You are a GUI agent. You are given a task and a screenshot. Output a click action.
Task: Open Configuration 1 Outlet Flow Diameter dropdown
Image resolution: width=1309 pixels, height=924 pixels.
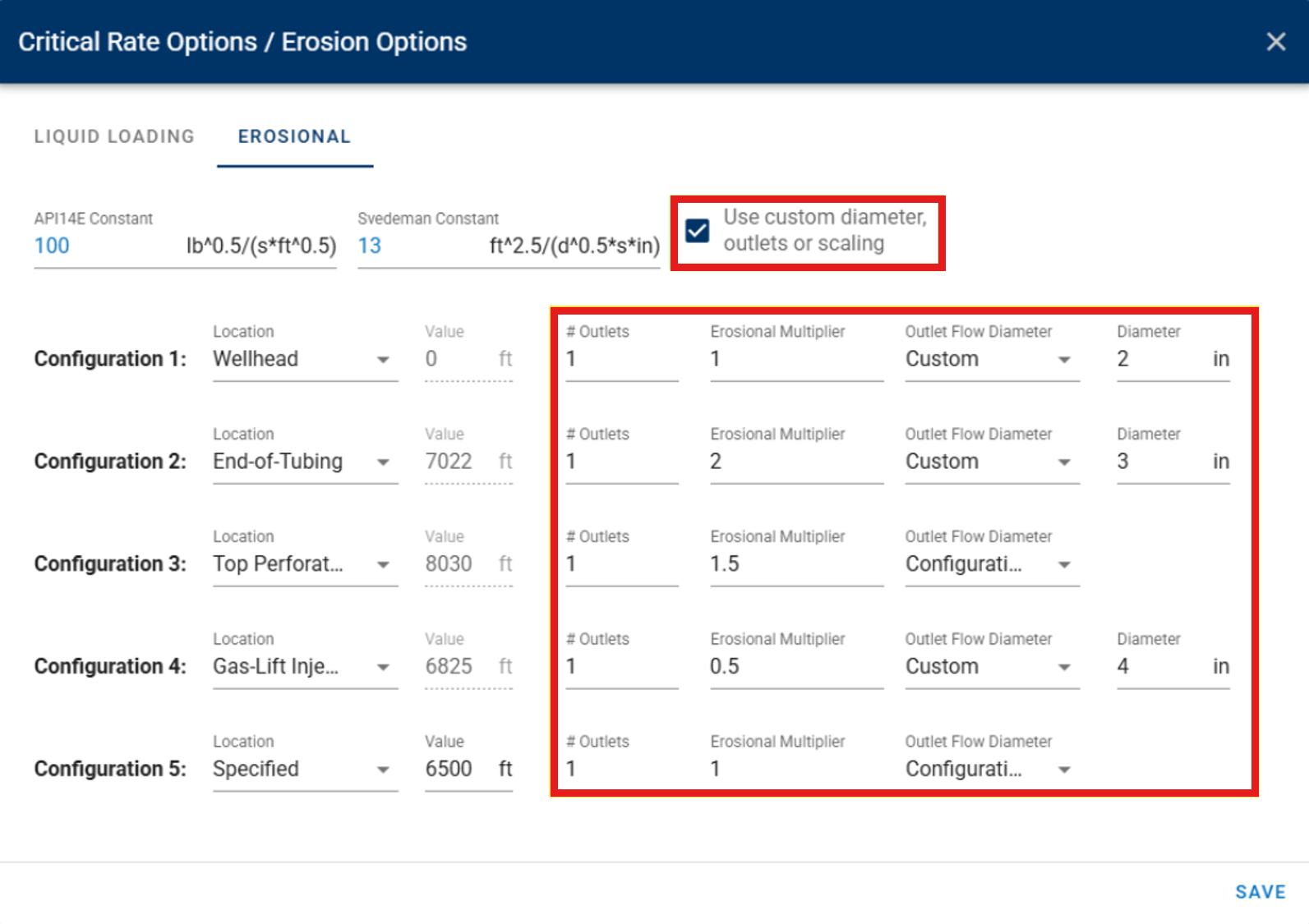(992, 359)
